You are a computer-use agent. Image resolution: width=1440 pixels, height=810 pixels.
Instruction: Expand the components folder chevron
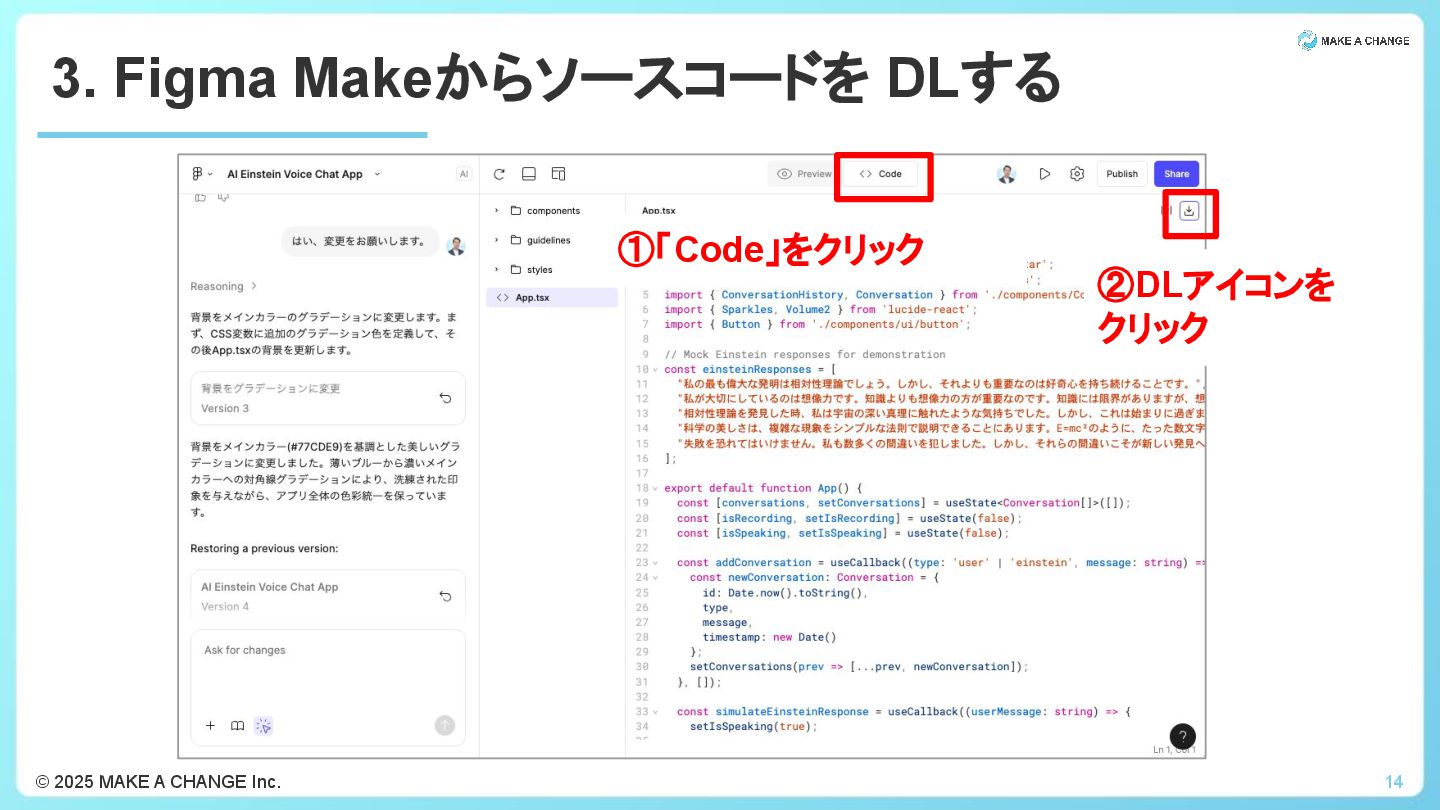click(496, 211)
